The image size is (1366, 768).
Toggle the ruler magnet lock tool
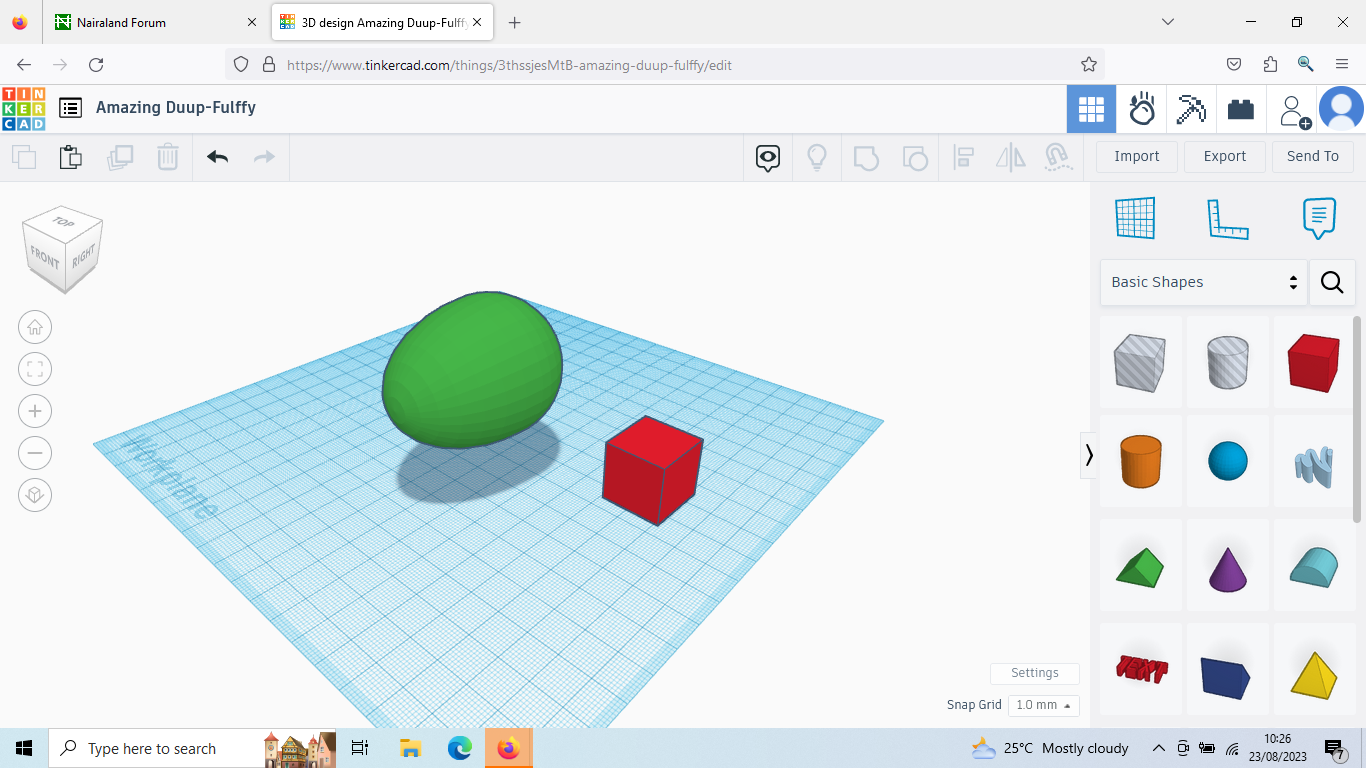tap(1057, 157)
